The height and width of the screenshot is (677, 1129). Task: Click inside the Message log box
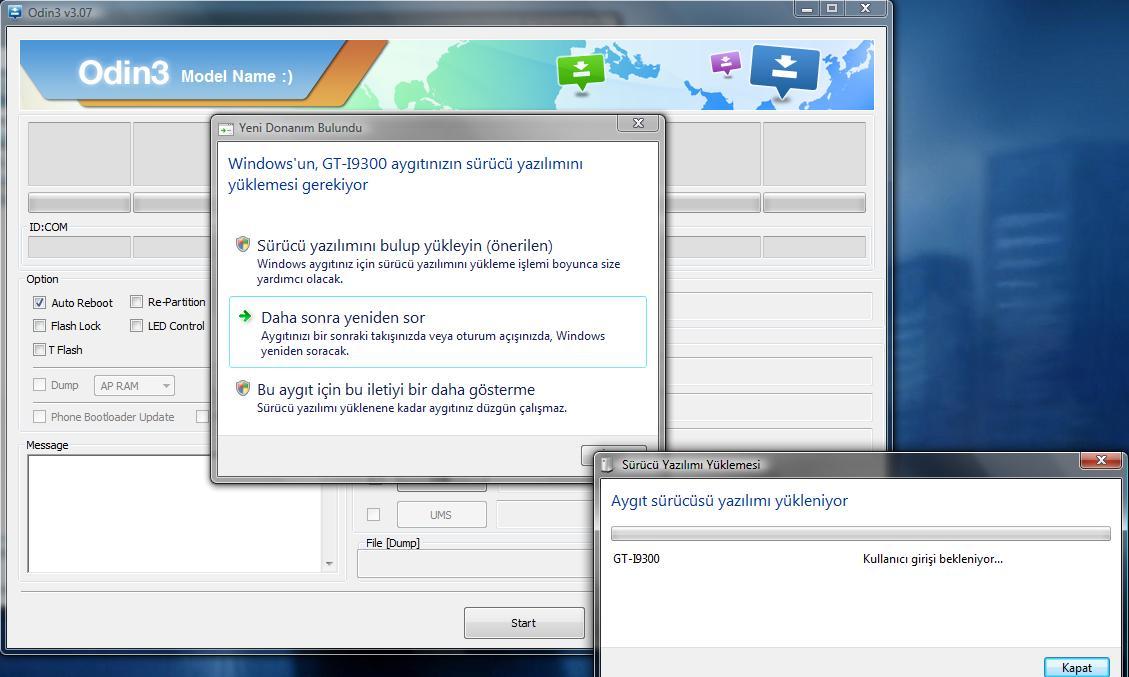[174, 514]
